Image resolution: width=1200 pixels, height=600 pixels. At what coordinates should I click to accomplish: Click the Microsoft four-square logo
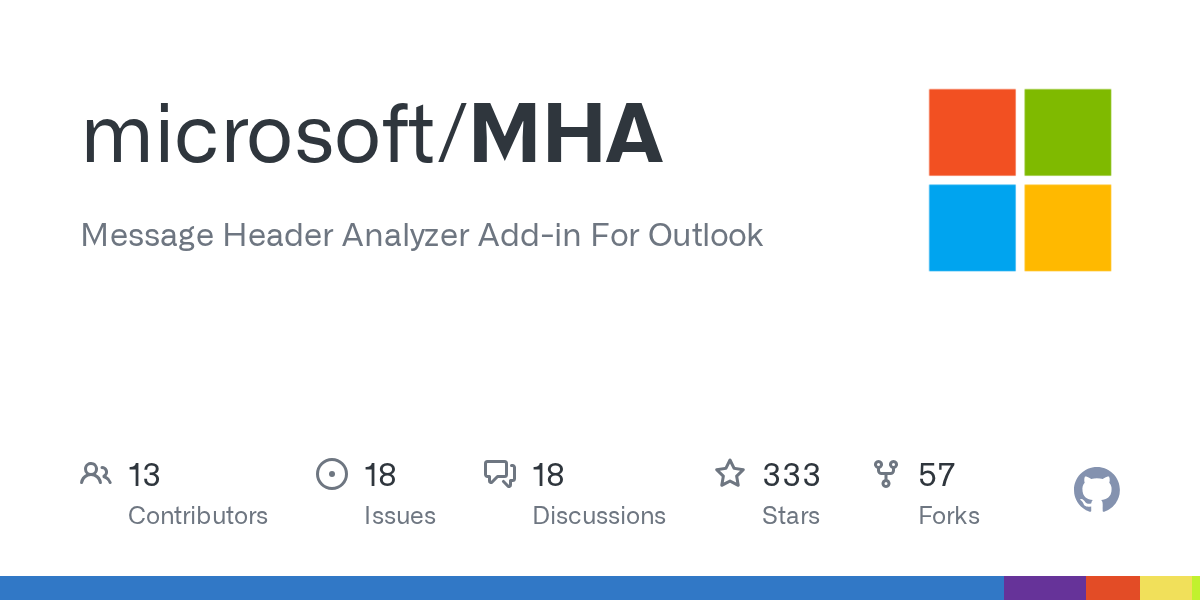[1020, 180]
